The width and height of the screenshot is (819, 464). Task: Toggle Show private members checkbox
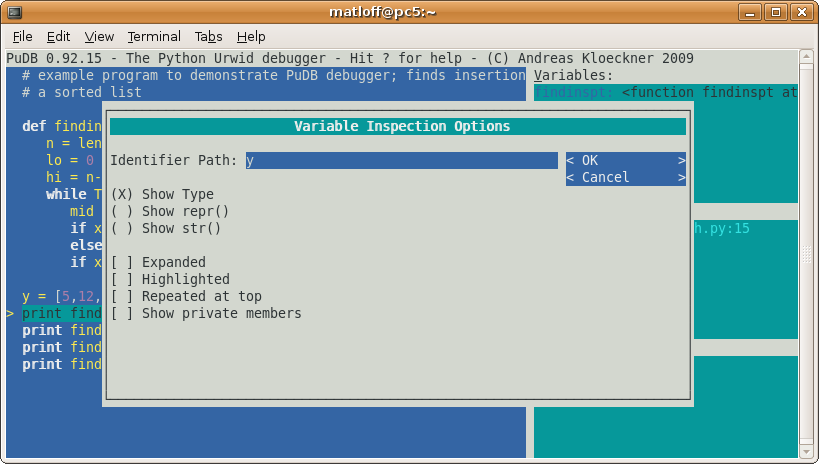tap(122, 314)
